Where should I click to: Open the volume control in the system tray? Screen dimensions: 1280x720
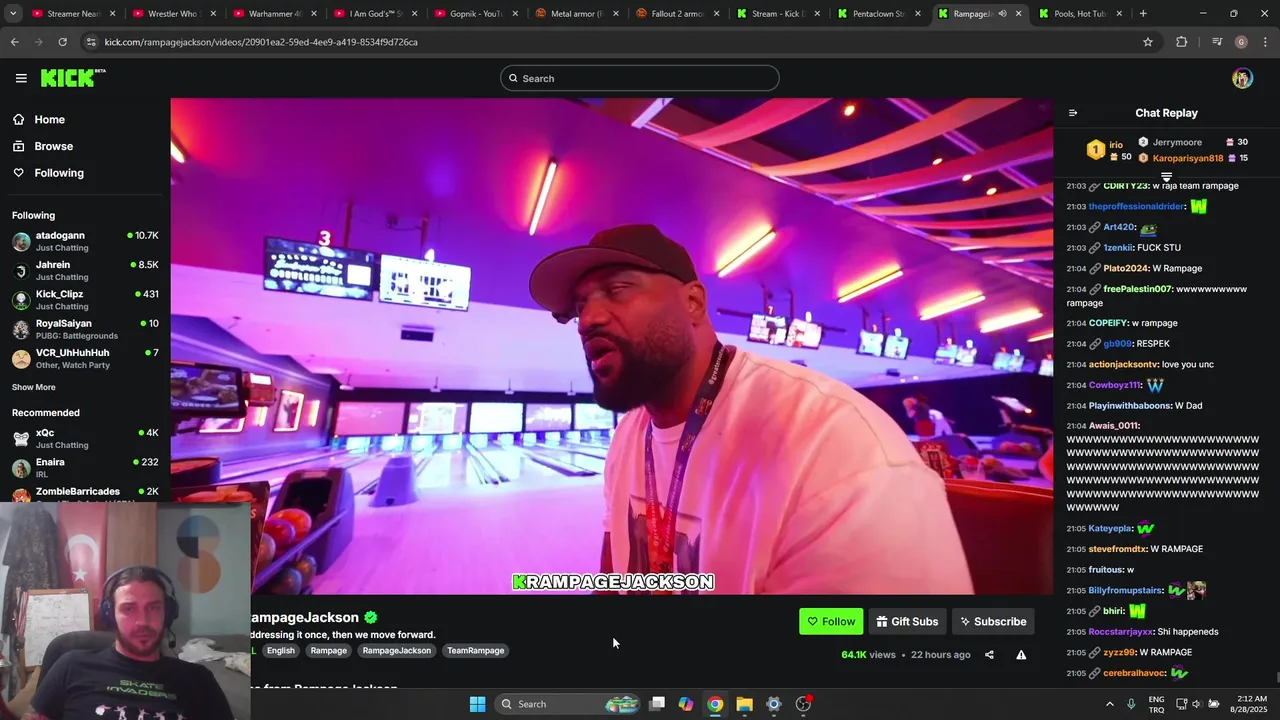coord(1196,704)
